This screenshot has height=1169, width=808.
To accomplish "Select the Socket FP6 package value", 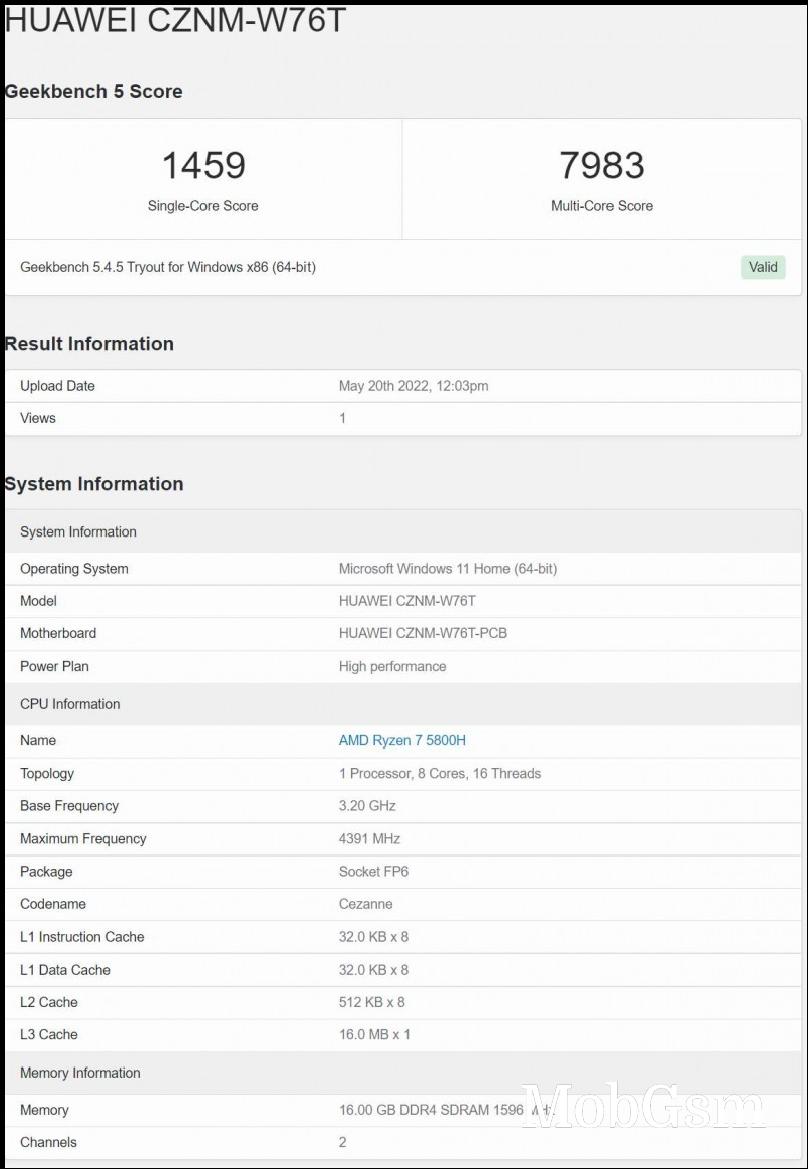I will pyautogui.click(x=374, y=872).
